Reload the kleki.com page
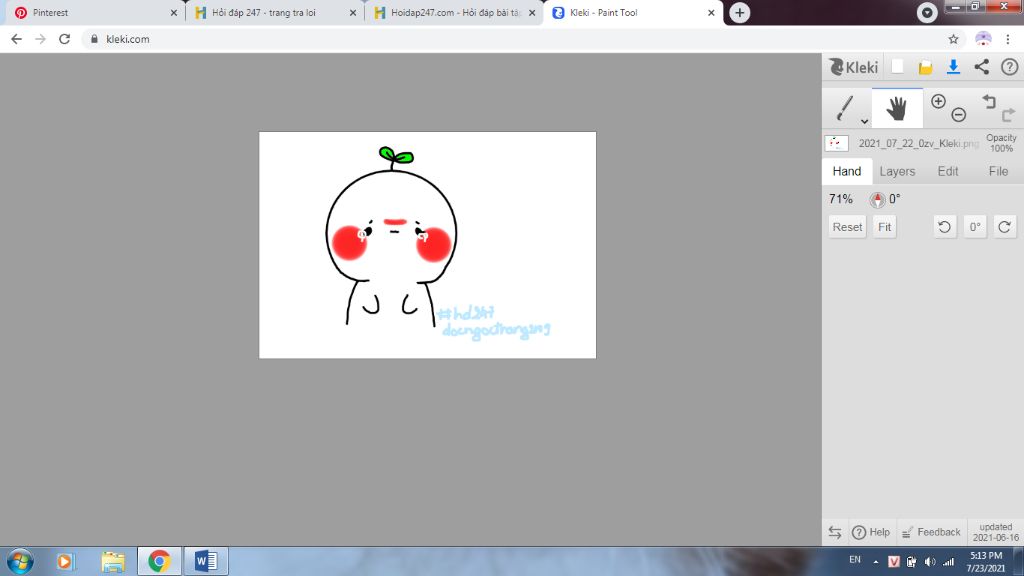This screenshot has width=1024, height=576. tap(64, 39)
